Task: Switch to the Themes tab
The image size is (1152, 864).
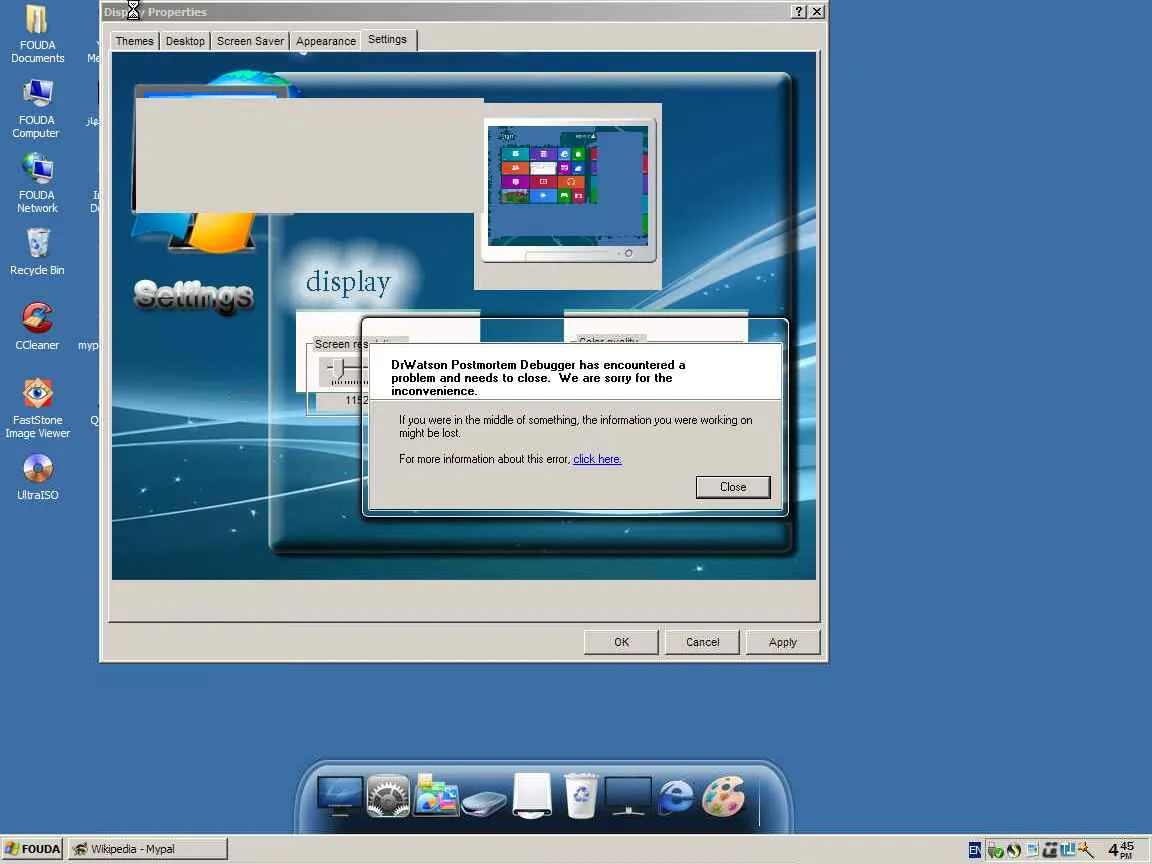Action: [x=134, y=41]
